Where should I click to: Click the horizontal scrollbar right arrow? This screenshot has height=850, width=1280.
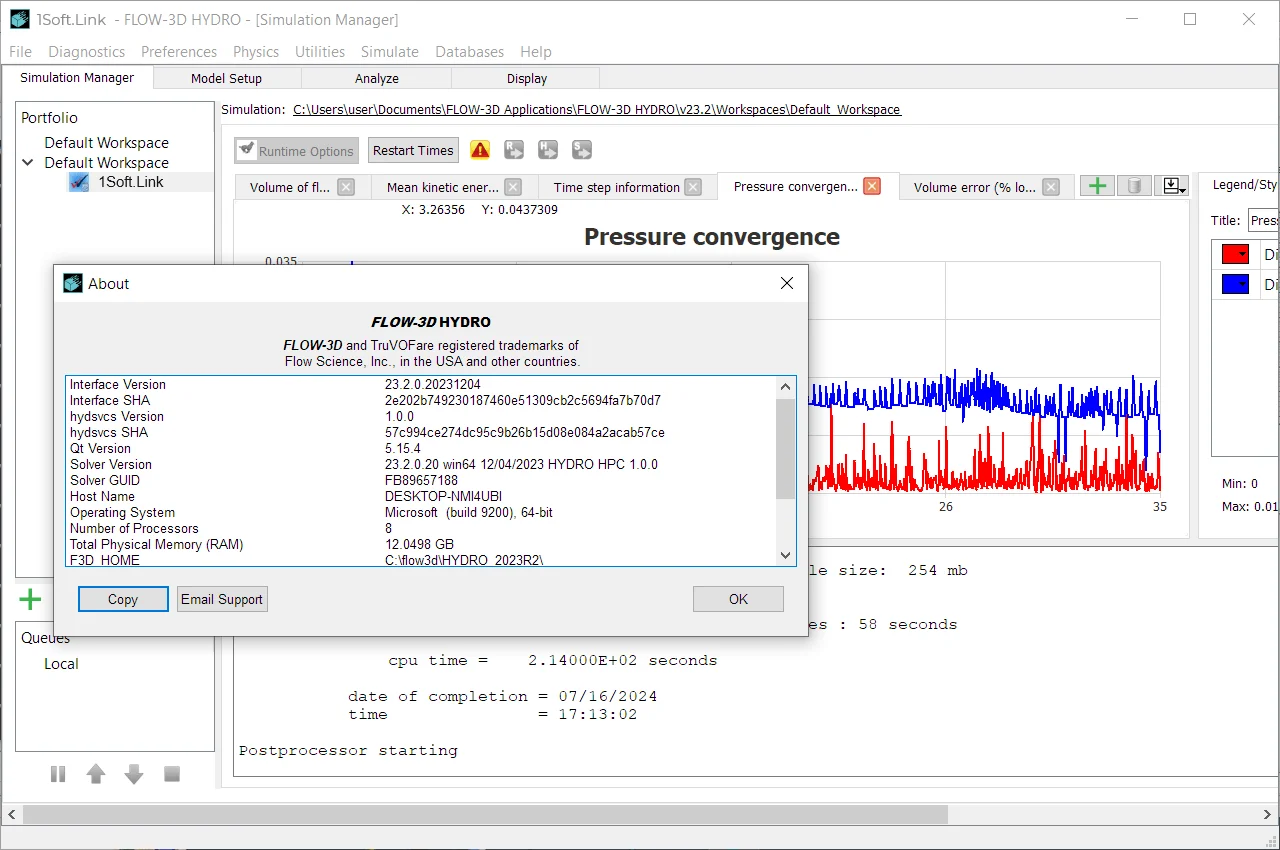[1269, 814]
